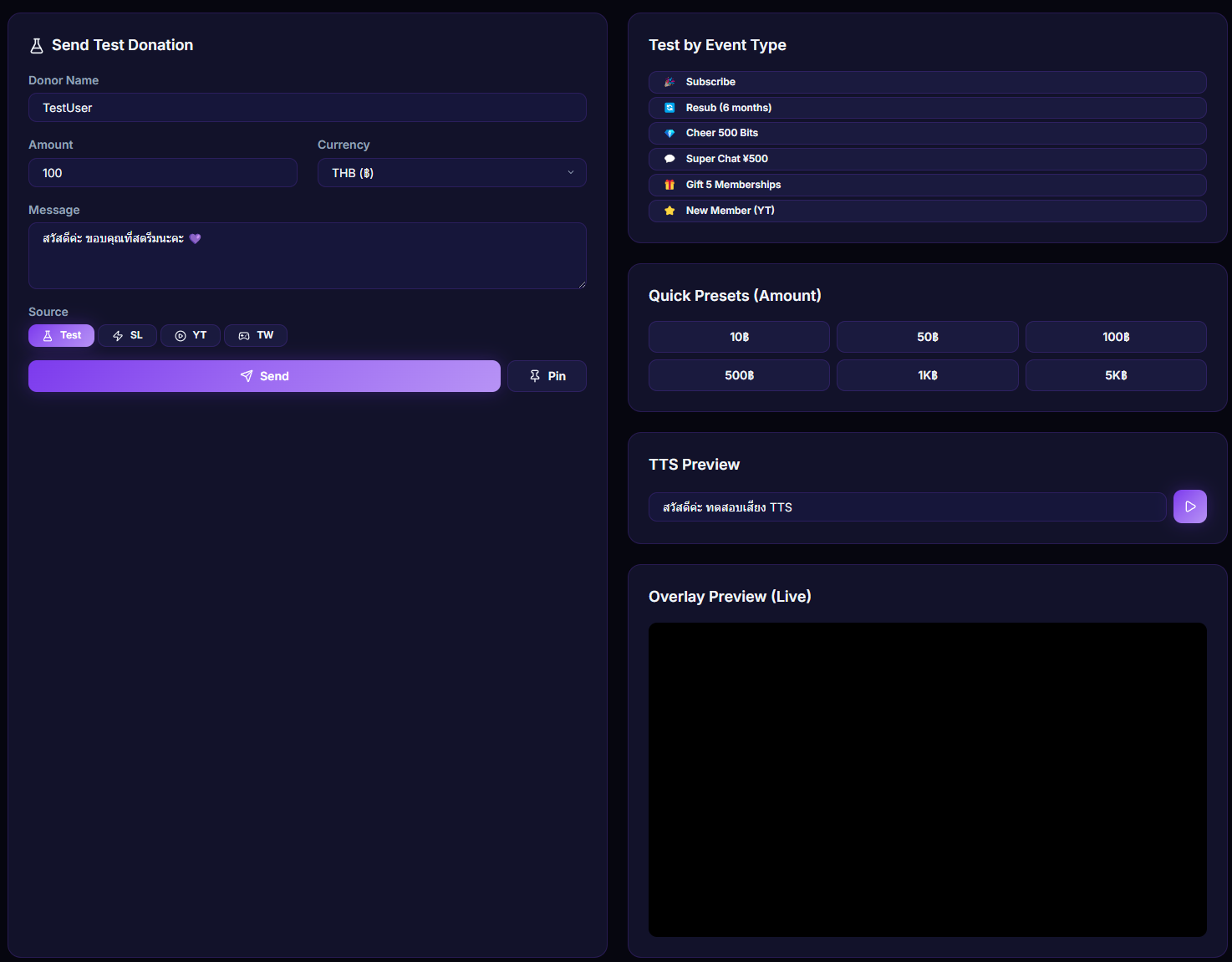
Task: Open the Currency dropdown showing THB
Action: pyautogui.click(x=452, y=173)
